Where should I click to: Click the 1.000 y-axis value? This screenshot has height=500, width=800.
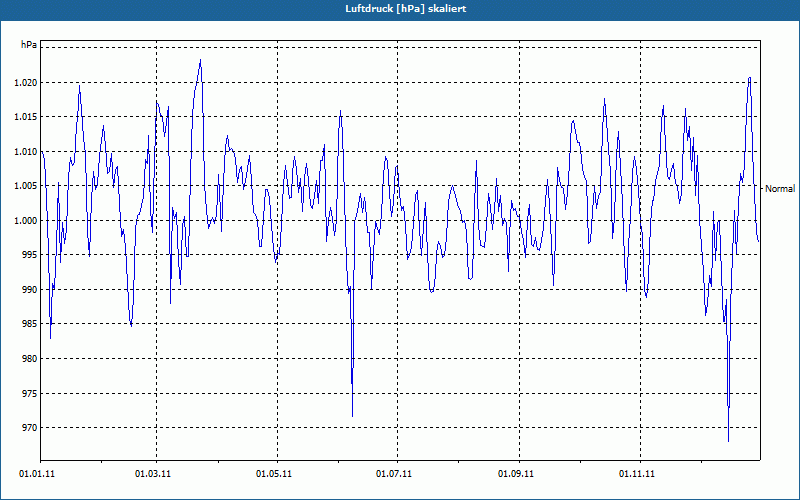(26, 220)
